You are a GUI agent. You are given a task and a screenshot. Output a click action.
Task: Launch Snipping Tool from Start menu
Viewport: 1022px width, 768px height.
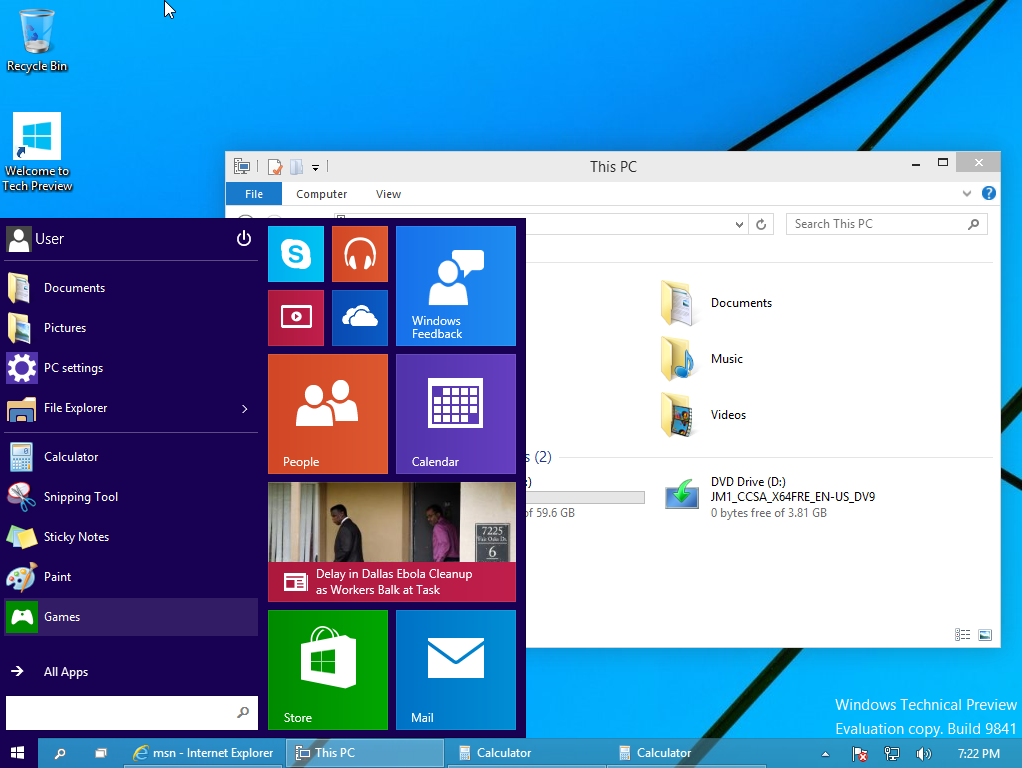[131, 497]
